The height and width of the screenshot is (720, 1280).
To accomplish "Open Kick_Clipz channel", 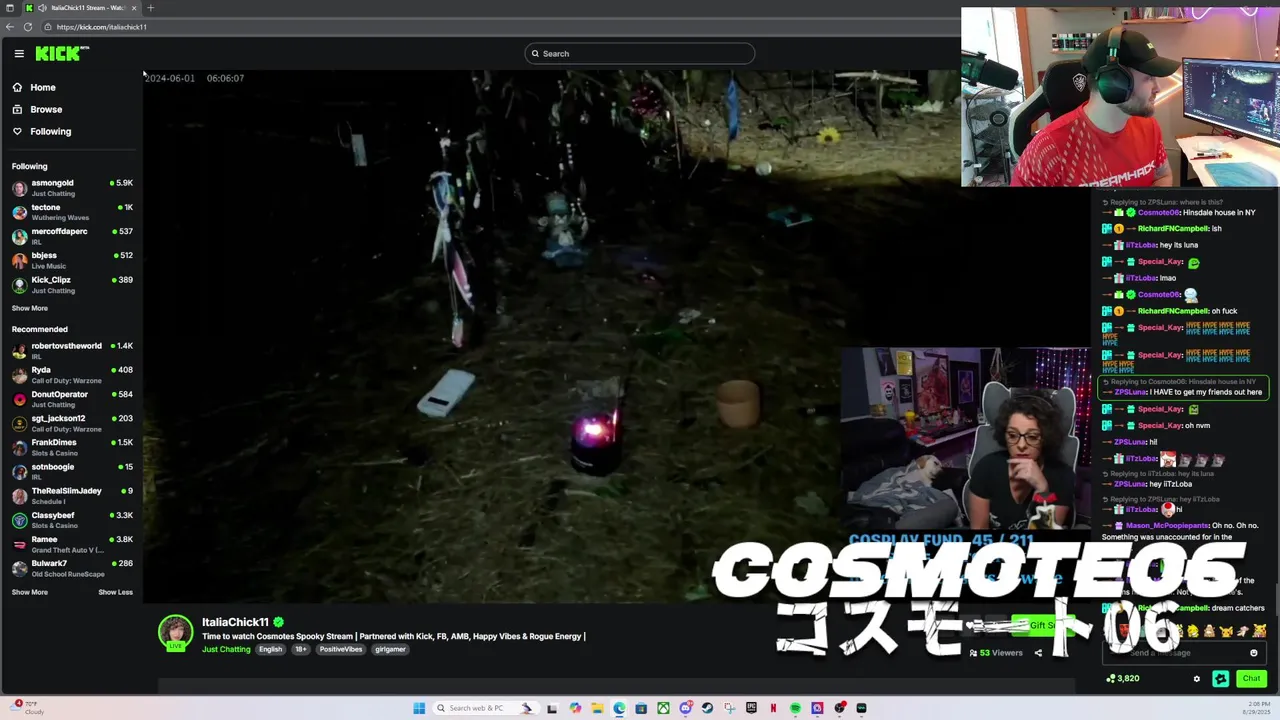I will 72,285.
